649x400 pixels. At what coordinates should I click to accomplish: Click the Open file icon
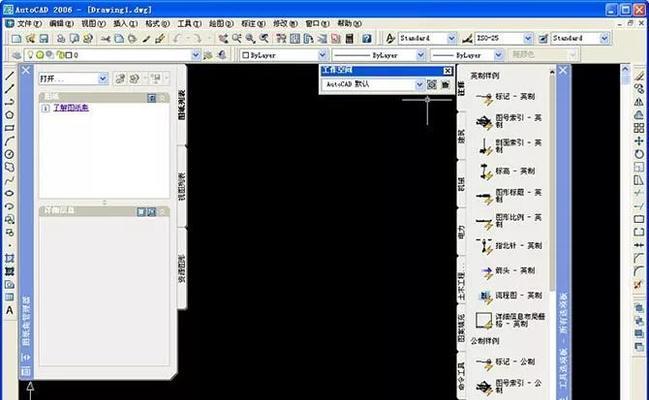tap(30, 39)
